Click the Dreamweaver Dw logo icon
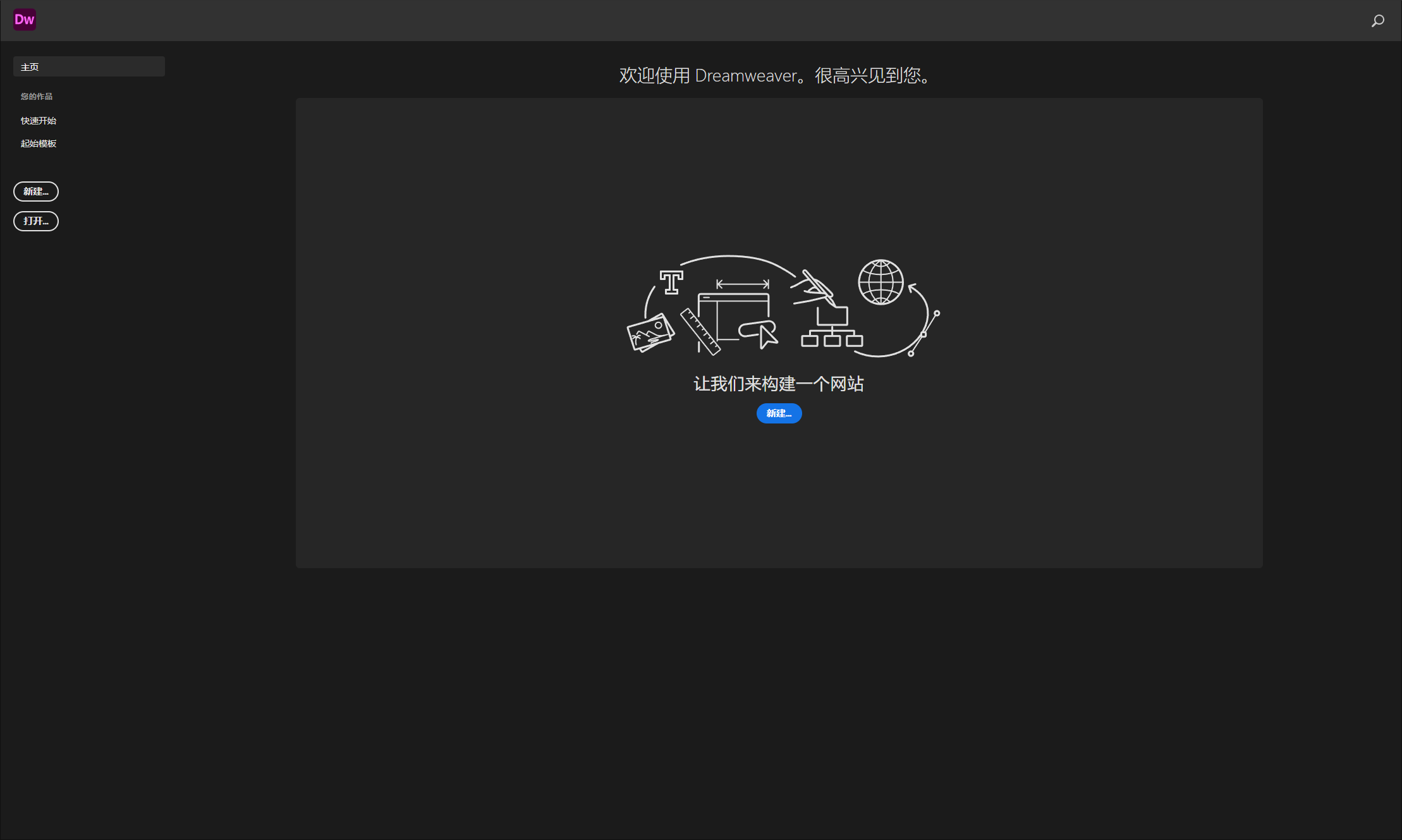1402x840 pixels. pyautogui.click(x=25, y=20)
